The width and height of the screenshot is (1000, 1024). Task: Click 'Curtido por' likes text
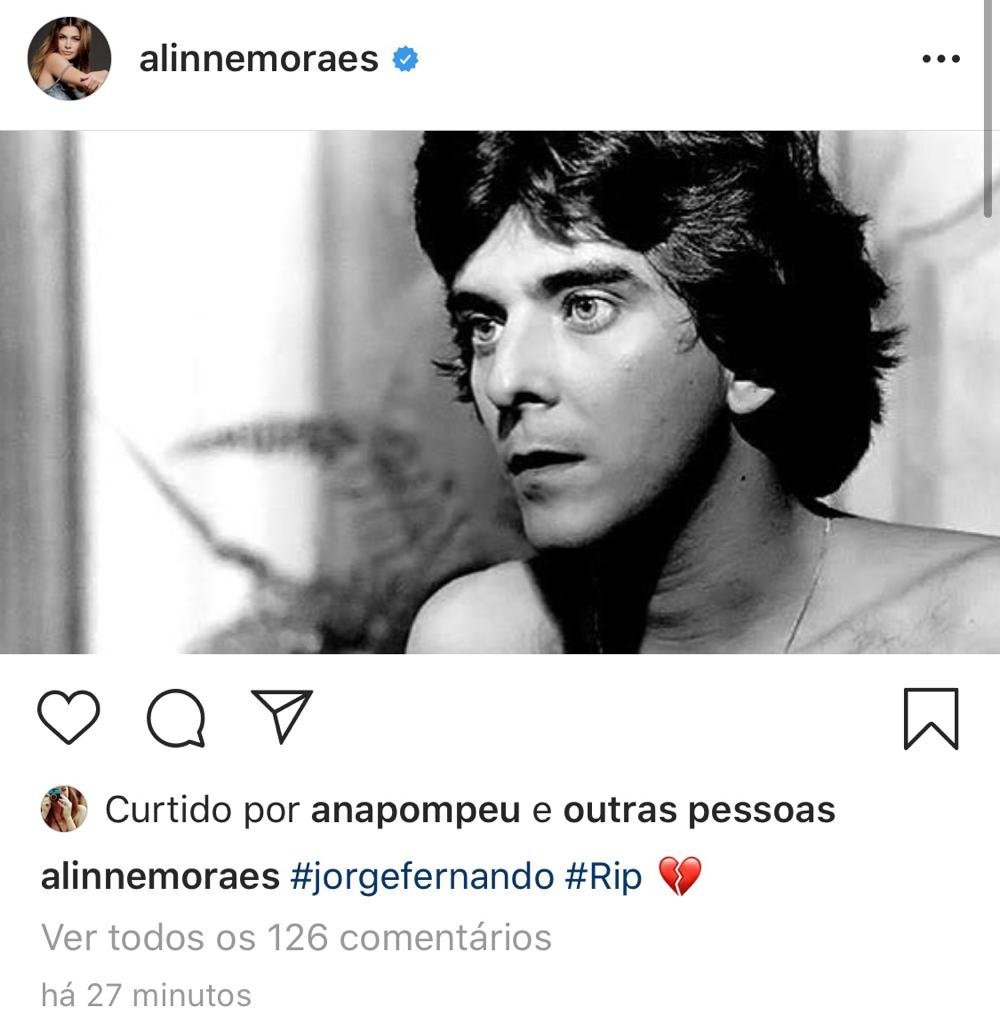(202, 810)
